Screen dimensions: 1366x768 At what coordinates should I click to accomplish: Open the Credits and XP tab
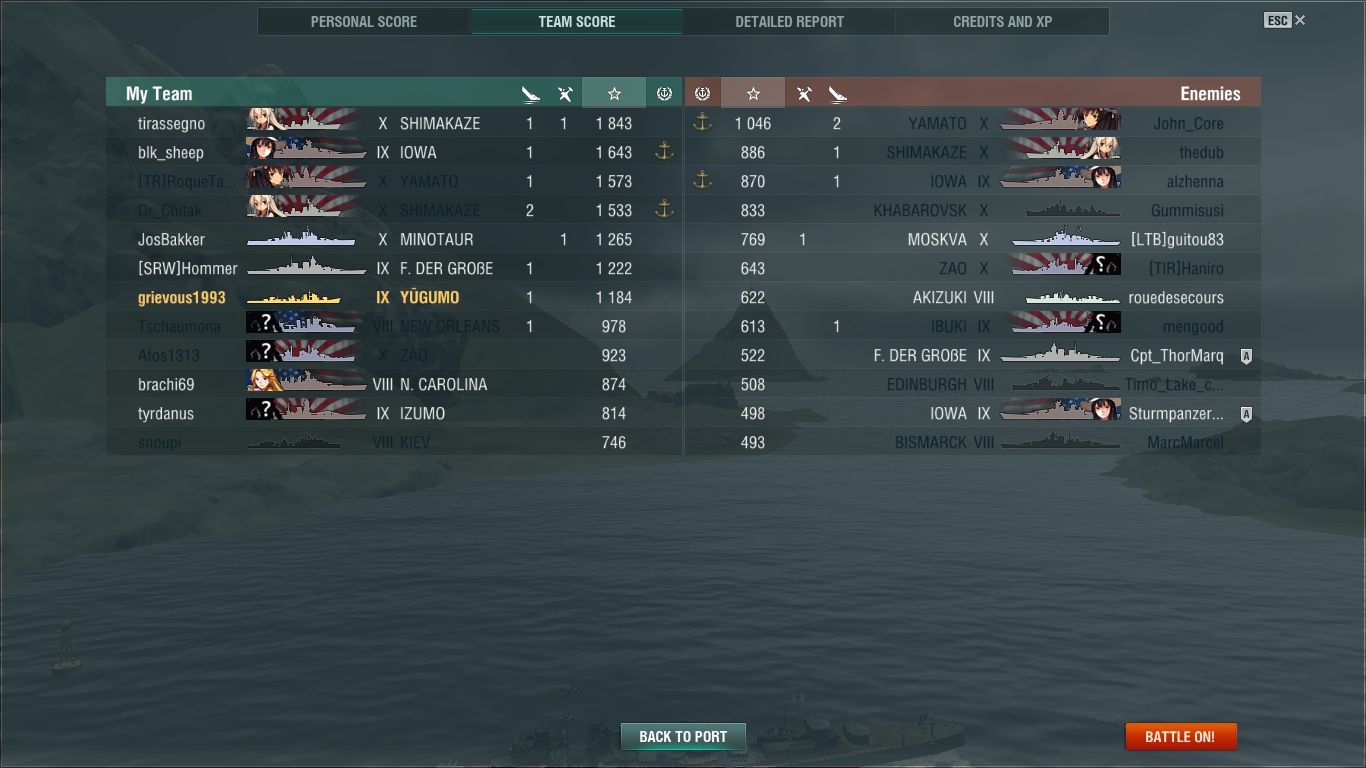(1003, 21)
